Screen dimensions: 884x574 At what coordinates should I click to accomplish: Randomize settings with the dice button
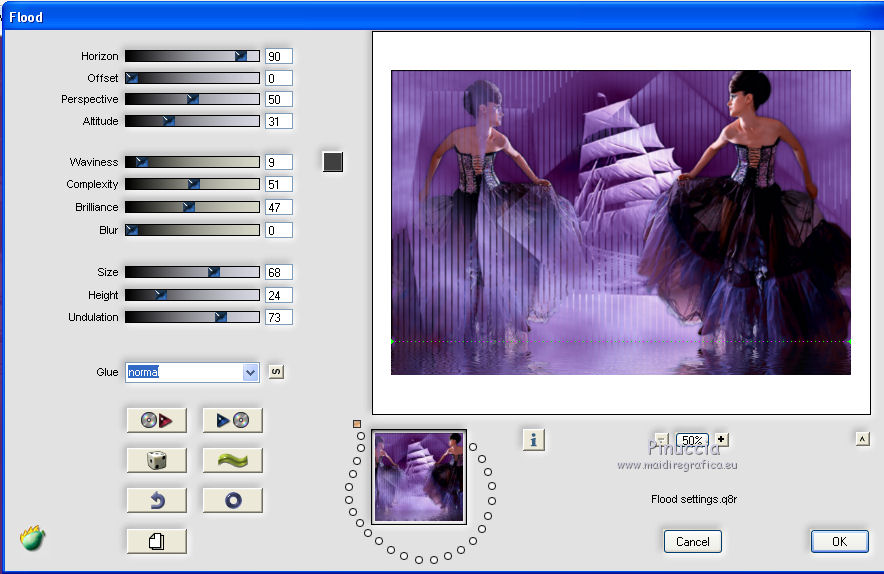(157, 460)
